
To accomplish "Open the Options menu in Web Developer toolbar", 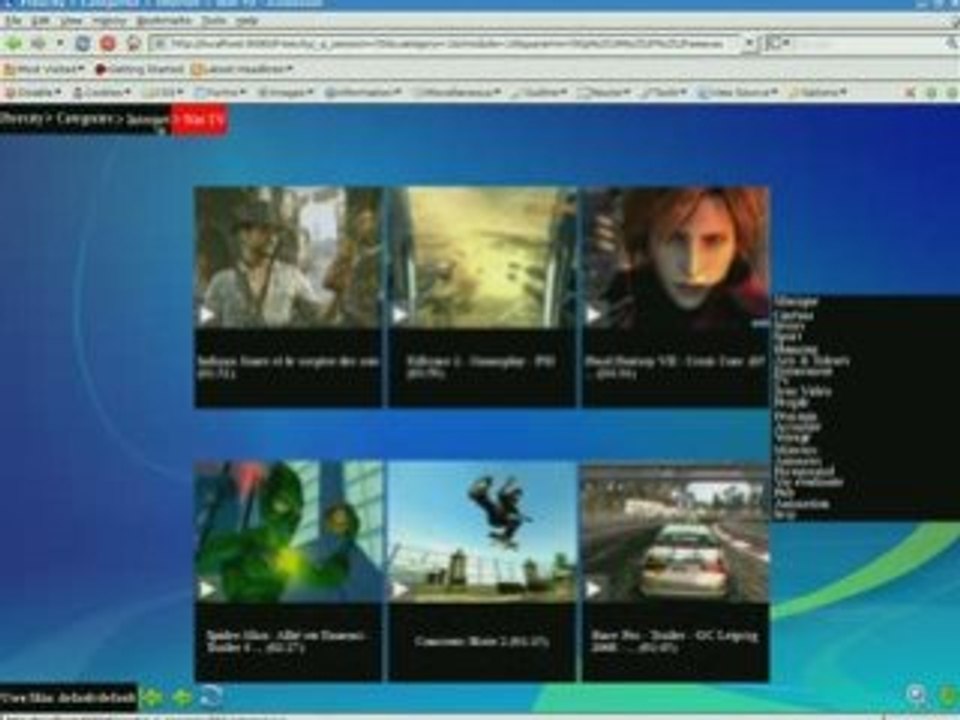I will tap(819, 92).
